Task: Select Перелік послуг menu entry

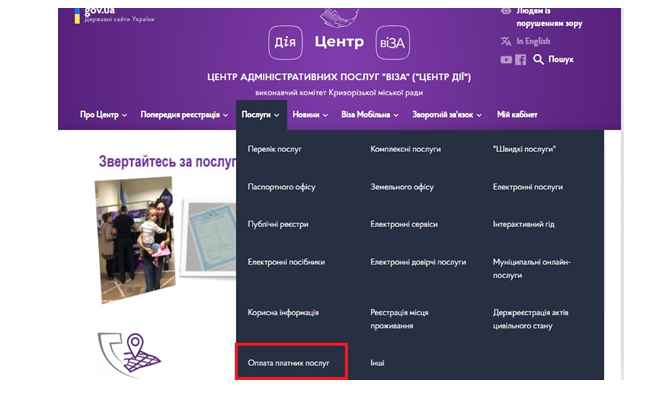Action: pos(274,149)
